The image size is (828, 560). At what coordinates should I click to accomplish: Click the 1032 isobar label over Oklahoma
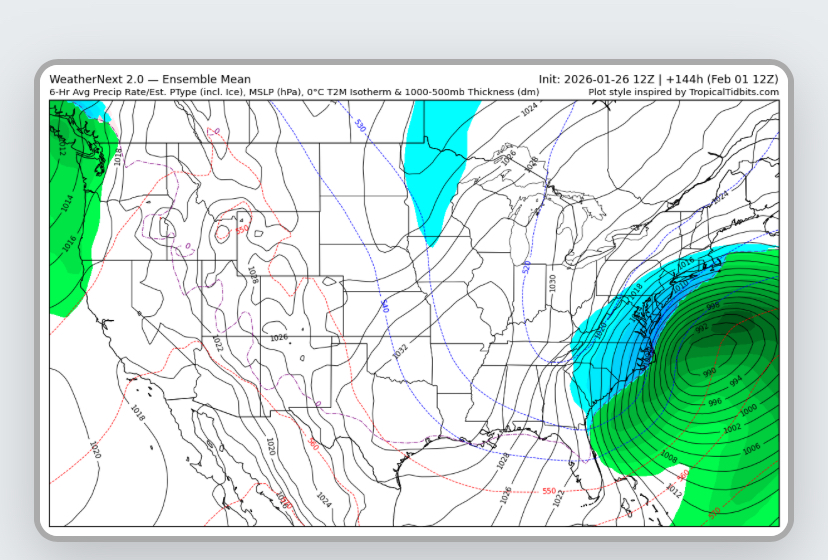point(400,351)
